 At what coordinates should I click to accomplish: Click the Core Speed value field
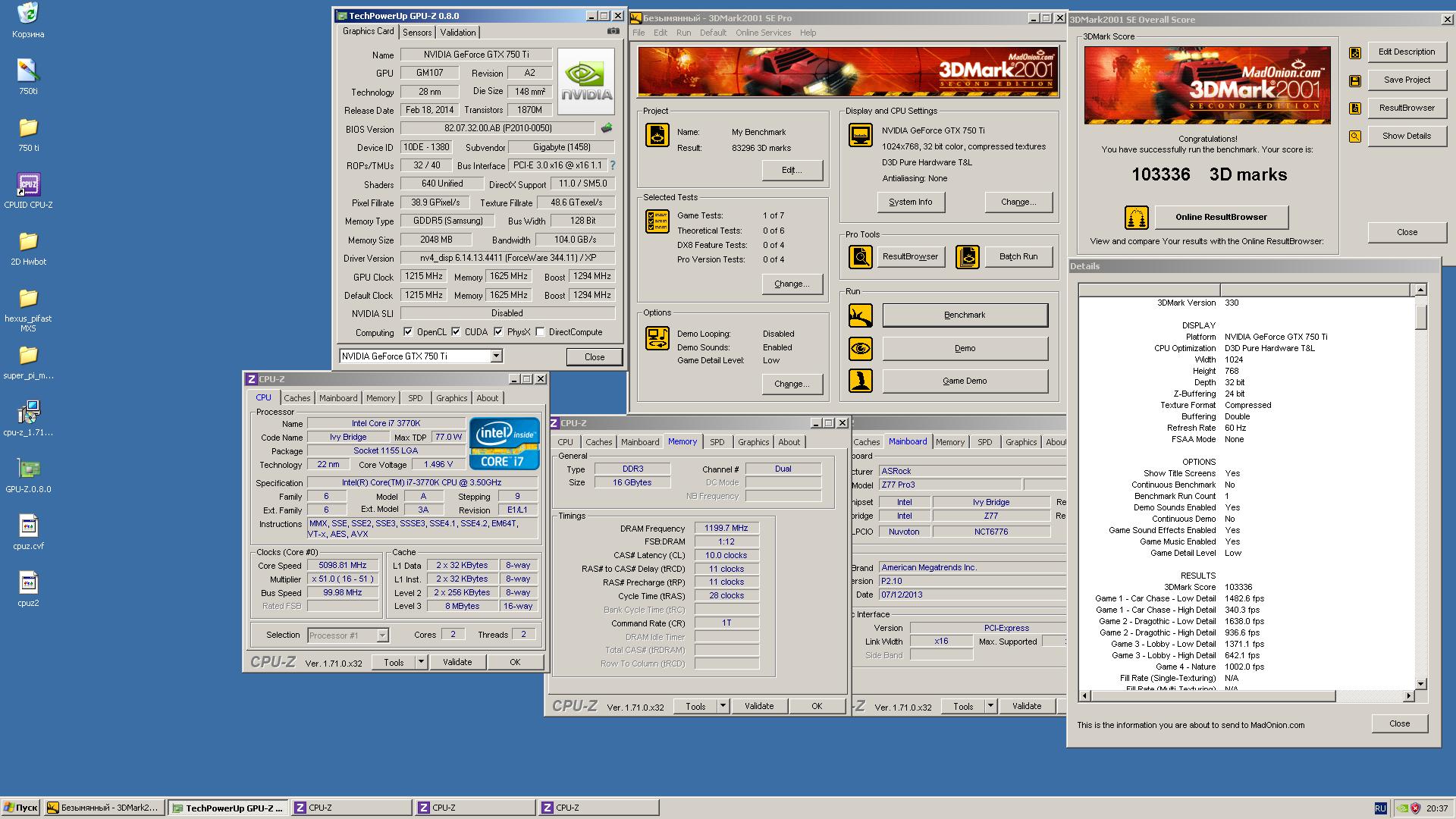(343, 566)
